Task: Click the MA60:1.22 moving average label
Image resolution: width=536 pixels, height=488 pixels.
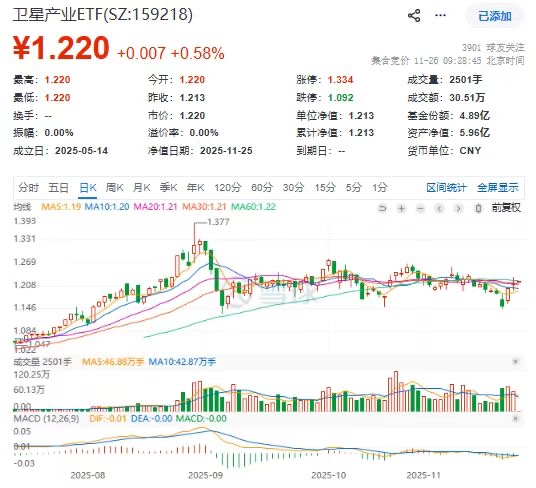Action: click(x=253, y=207)
